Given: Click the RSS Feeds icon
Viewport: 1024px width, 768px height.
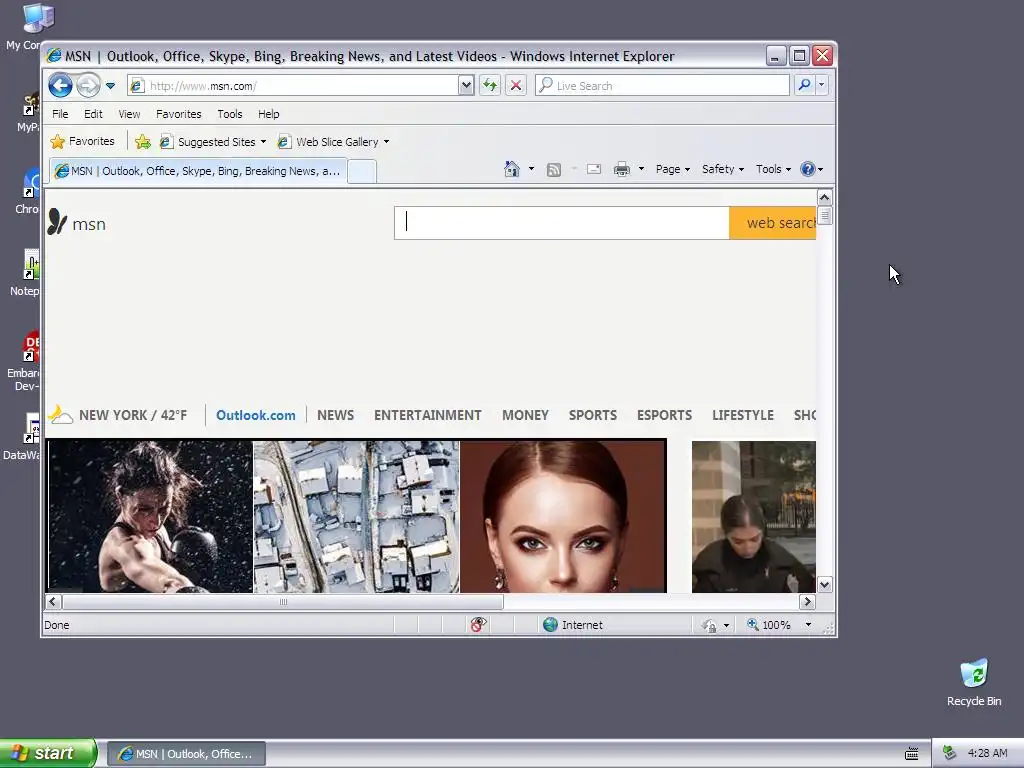Looking at the screenshot, I should pyautogui.click(x=554, y=170).
